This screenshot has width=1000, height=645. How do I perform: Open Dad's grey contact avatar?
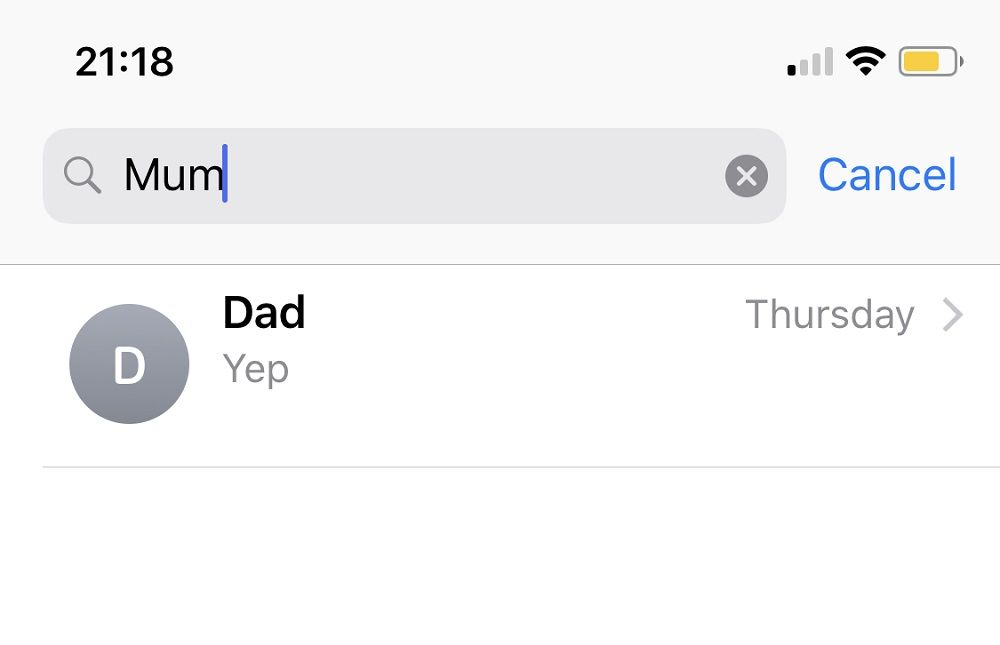point(129,364)
